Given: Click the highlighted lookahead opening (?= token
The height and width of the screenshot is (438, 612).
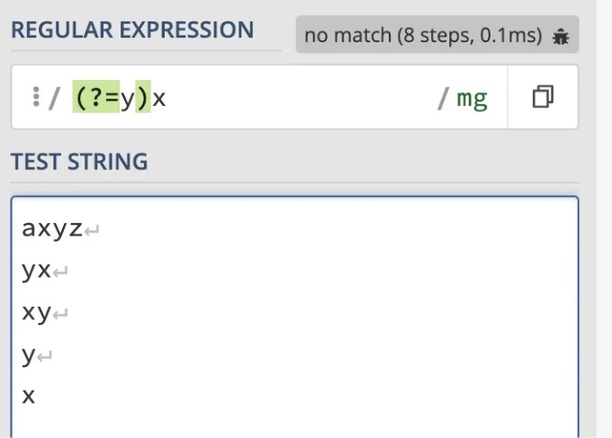Looking at the screenshot, I should [96, 96].
